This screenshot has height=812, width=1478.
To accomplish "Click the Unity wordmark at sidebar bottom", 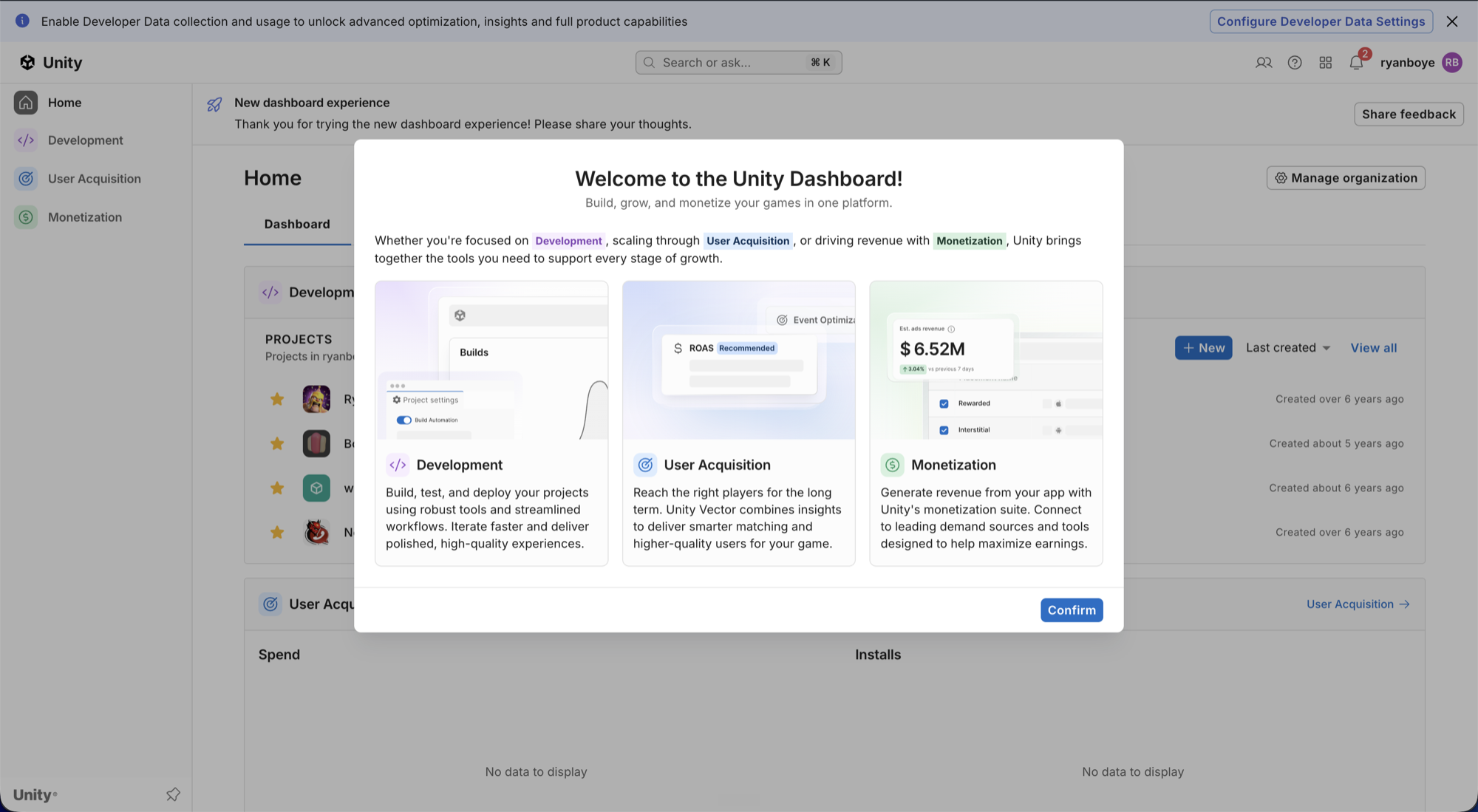I will click(x=35, y=795).
